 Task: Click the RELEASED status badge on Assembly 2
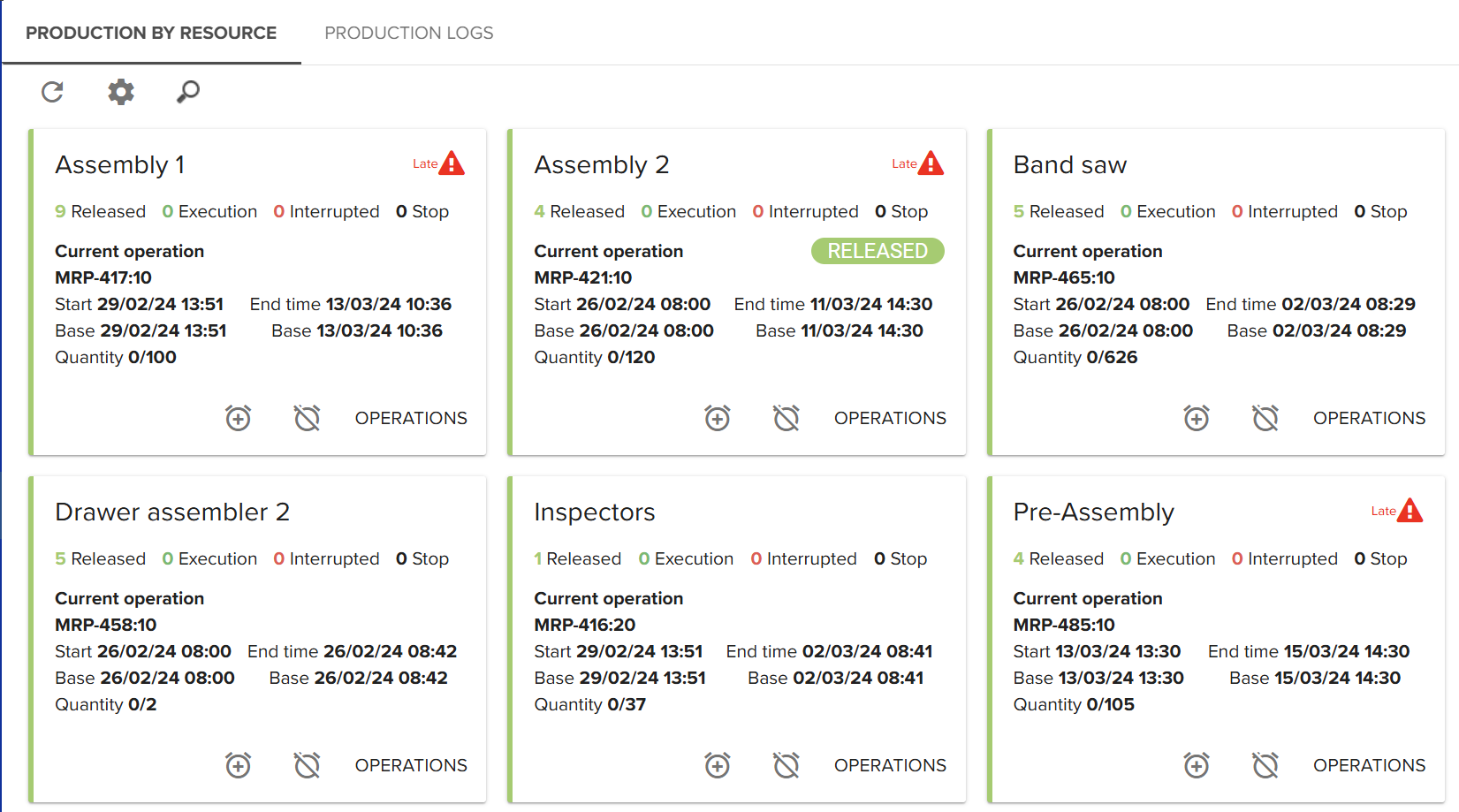[x=878, y=251]
